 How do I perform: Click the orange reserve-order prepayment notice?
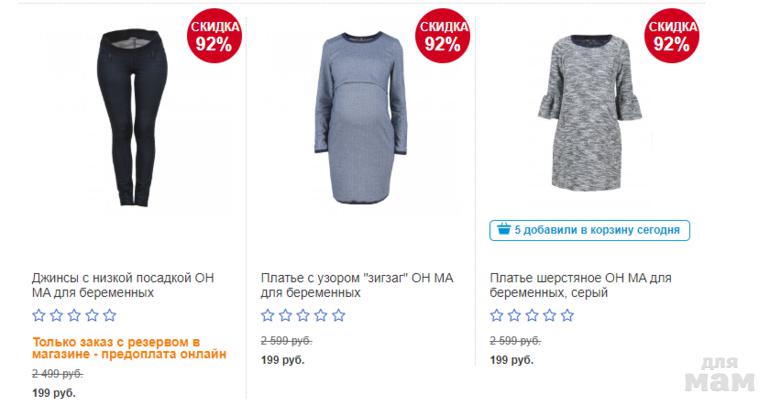[130, 347]
